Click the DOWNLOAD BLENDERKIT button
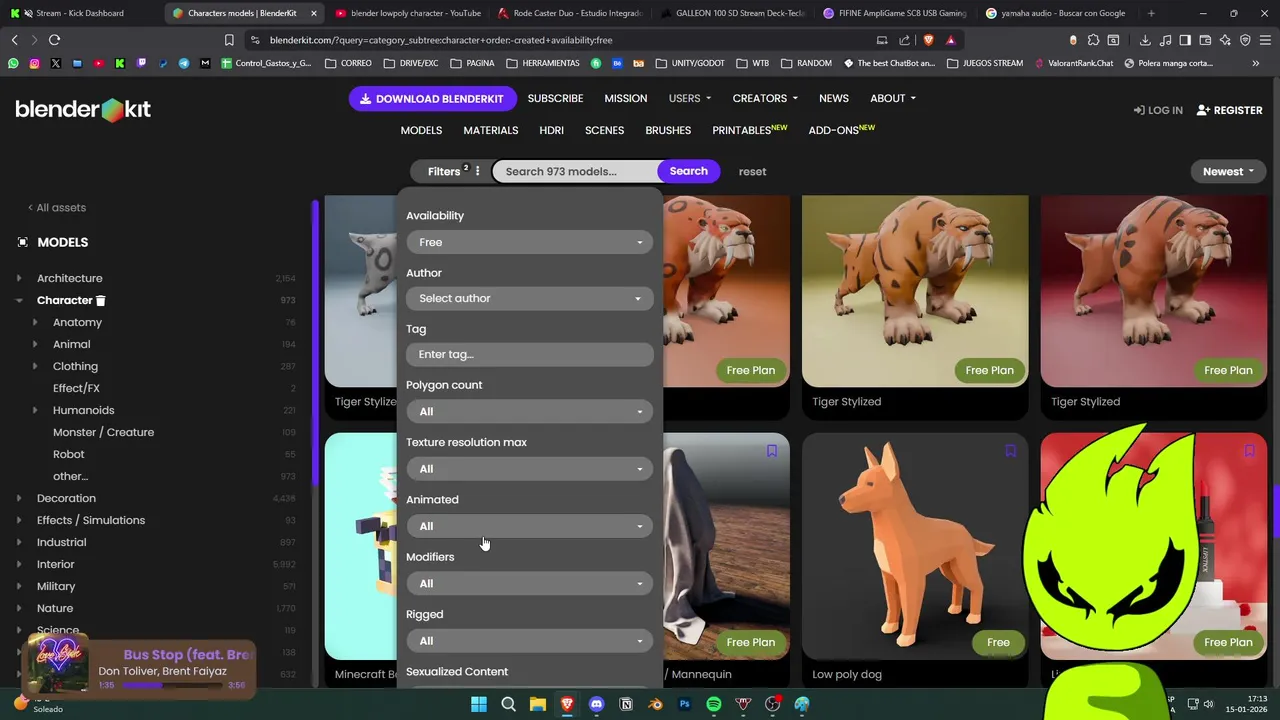The image size is (1280, 720). click(x=433, y=99)
